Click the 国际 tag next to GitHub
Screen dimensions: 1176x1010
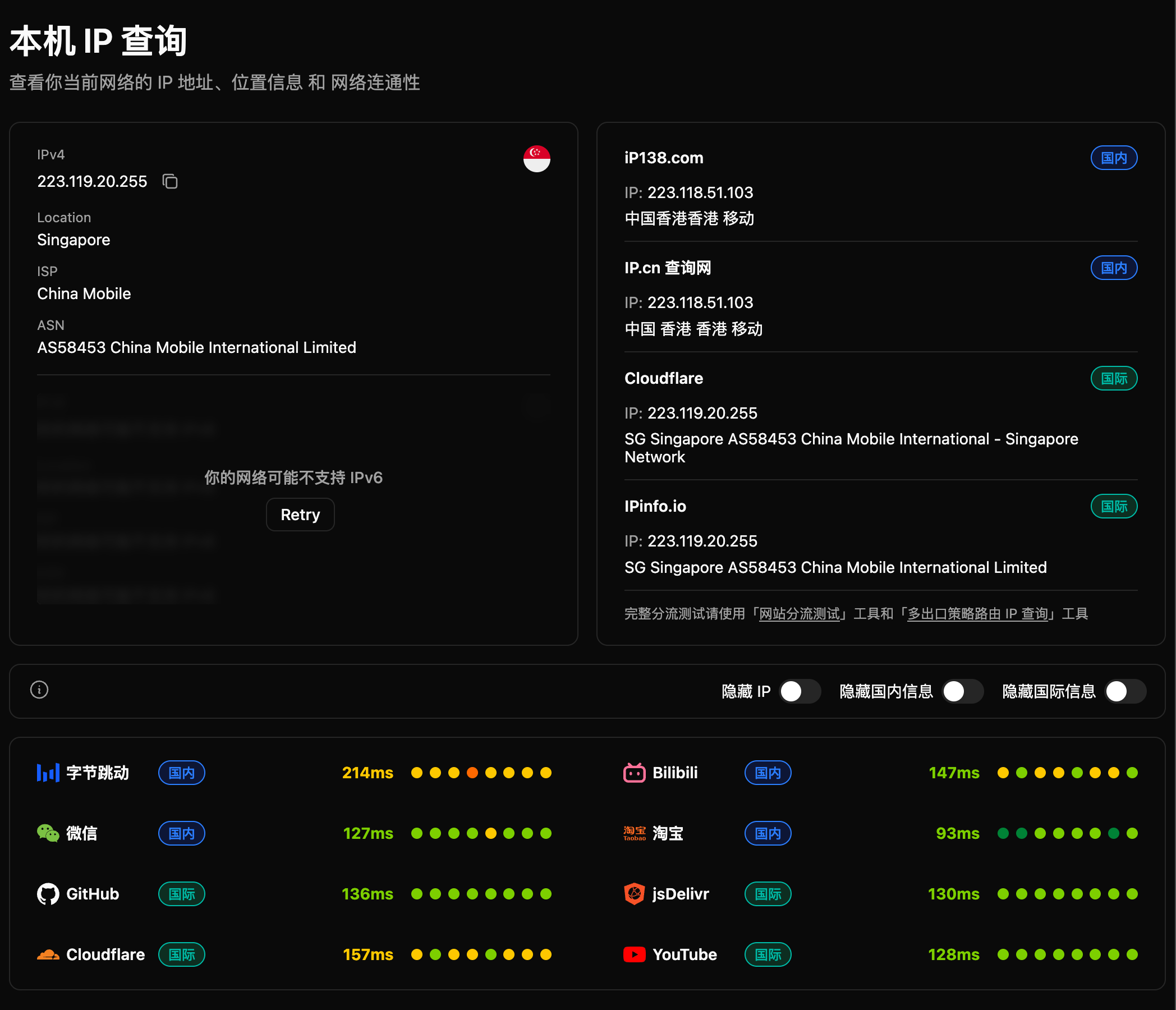click(x=182, y=894)
